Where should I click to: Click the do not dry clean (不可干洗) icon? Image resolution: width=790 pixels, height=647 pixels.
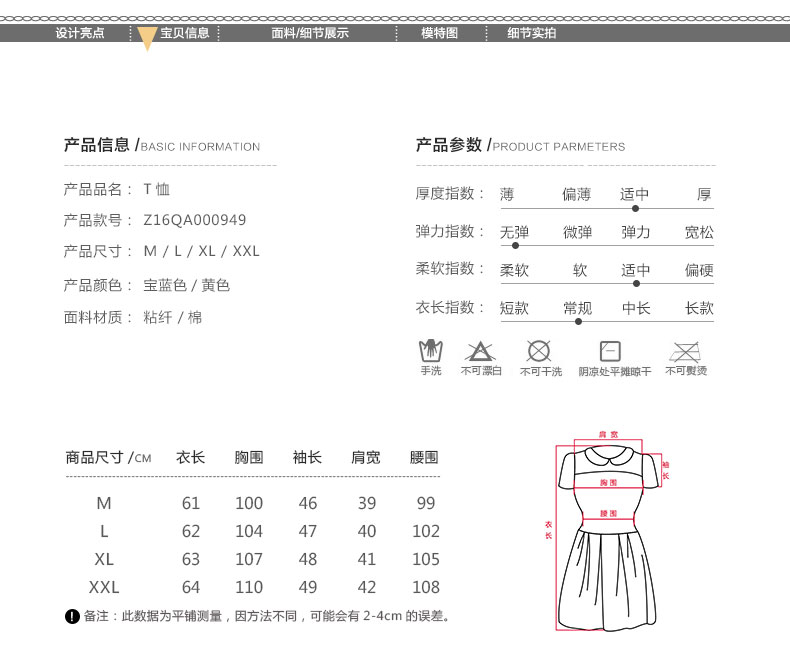point(539,351)
